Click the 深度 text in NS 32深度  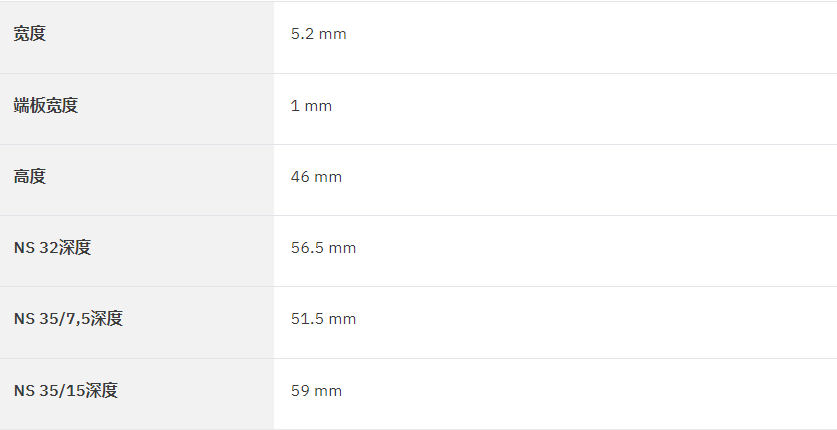coord(75,248)
